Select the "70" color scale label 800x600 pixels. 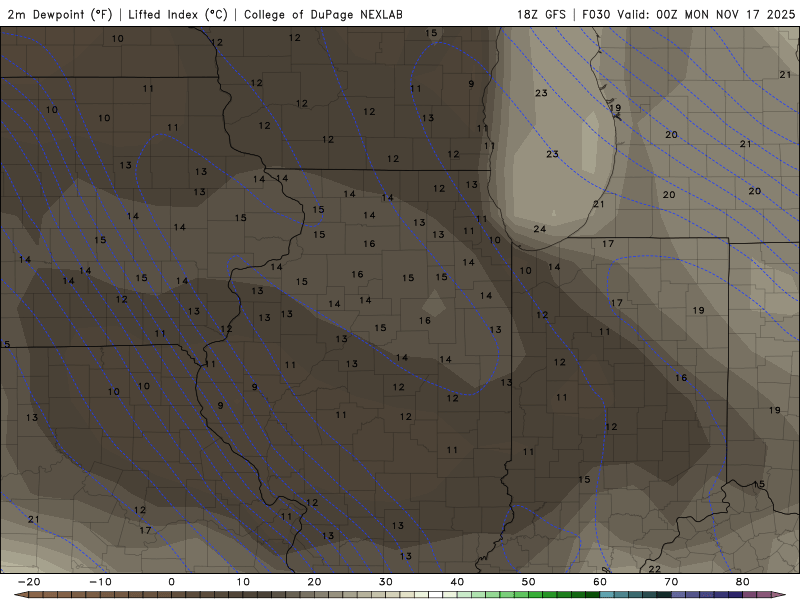671,582
